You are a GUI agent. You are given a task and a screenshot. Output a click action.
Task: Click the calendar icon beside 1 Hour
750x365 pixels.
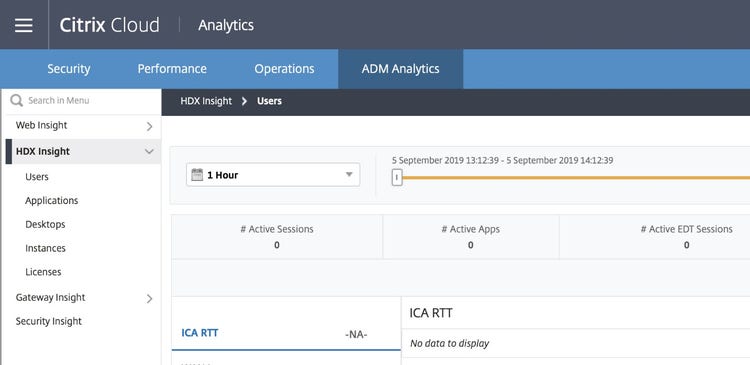(197, 175)
